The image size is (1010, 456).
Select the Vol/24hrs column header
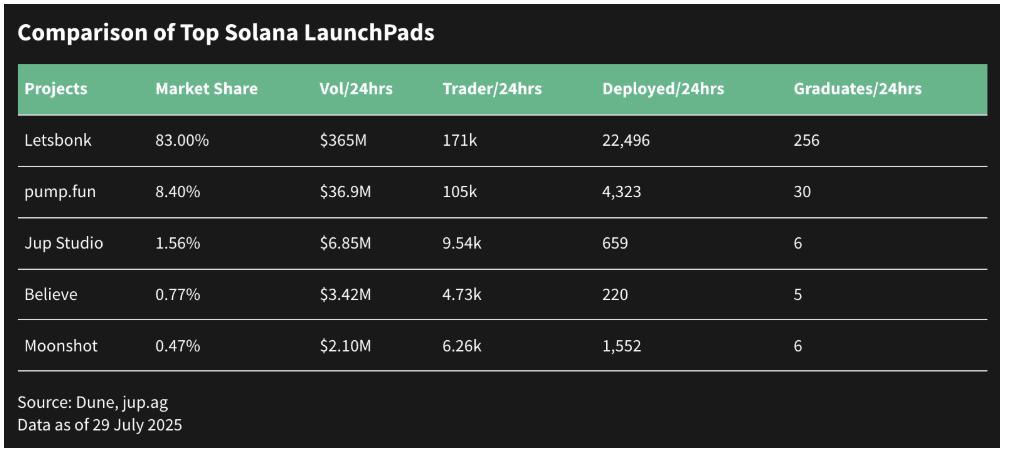point(356,89)
